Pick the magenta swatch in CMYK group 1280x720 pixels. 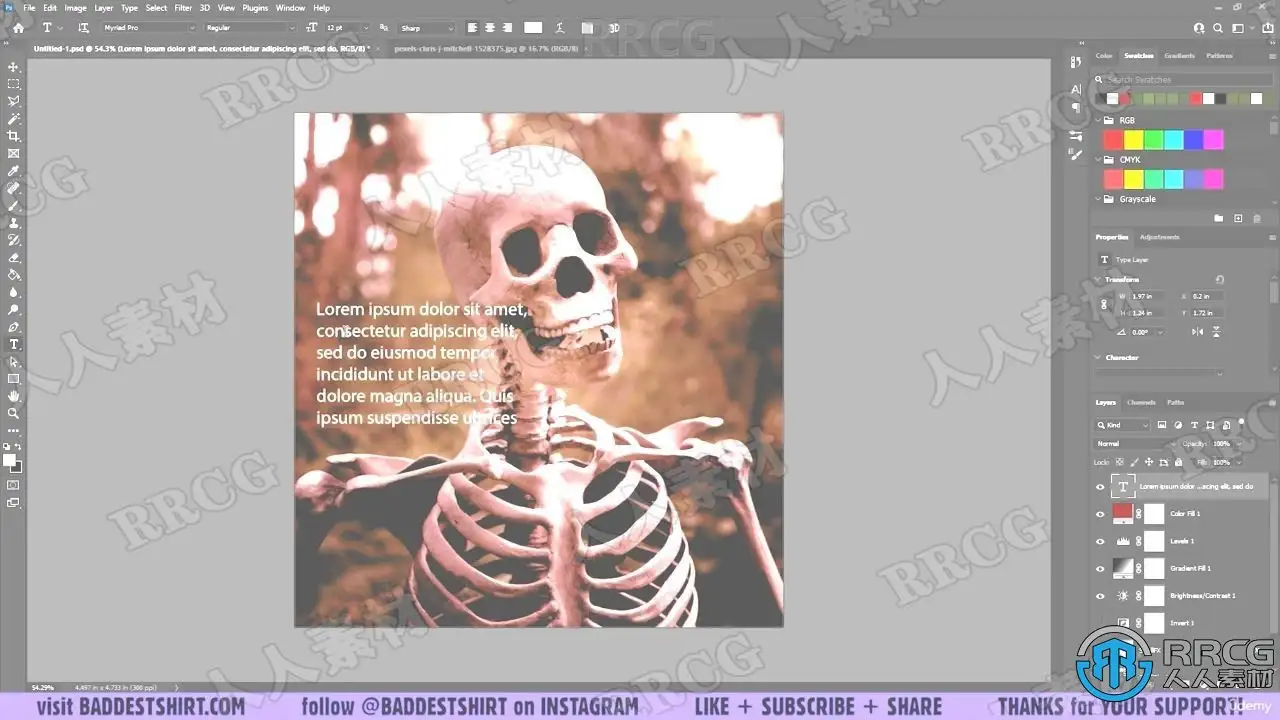[x=1213, y=179]
